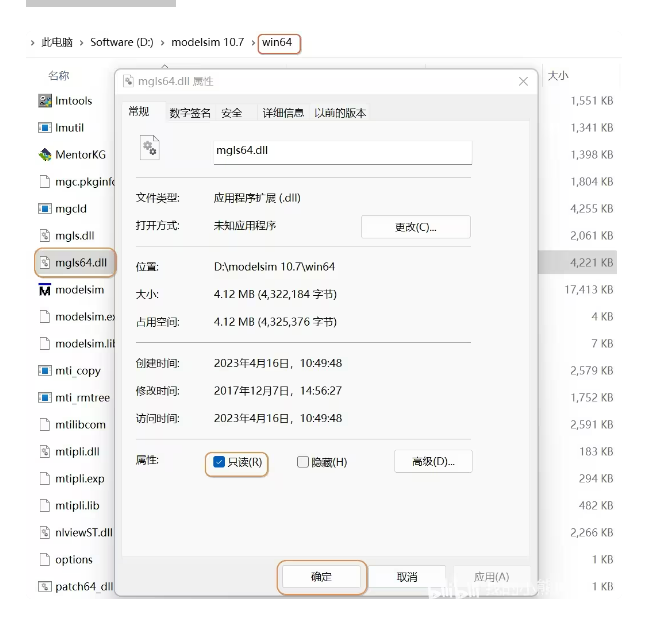Click the title bar icon of properties dialog
Image resolution: width=656 pixels, height=620 pixels.
[128, 81]
